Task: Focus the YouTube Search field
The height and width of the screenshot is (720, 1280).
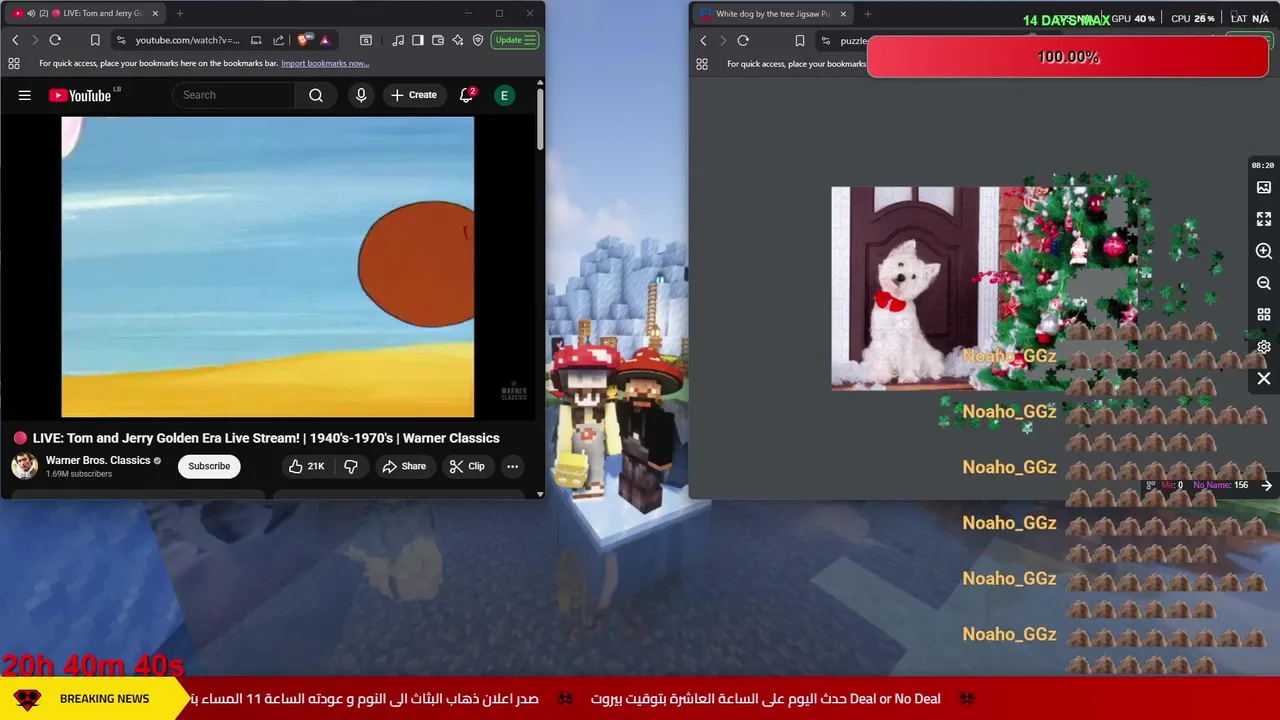Action: [235, 95]
